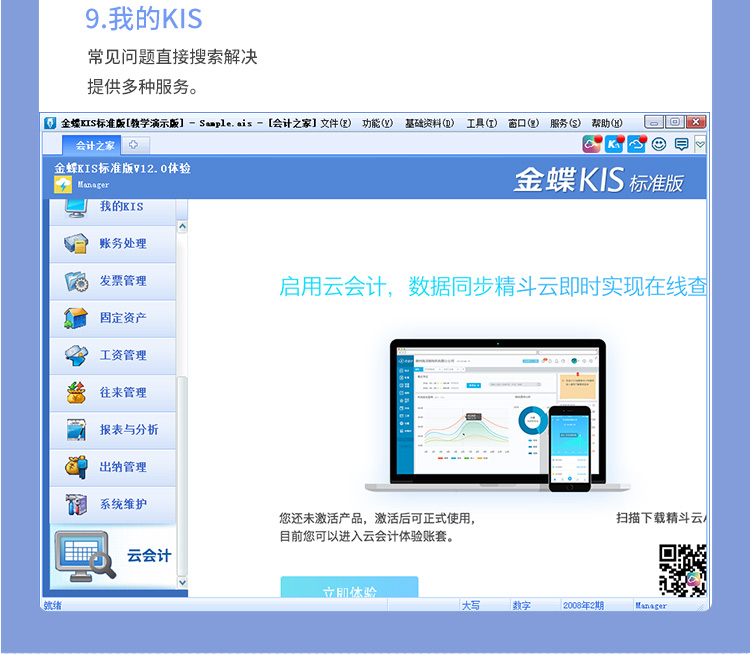Click the 金蝶KIS标准版V12.0体验 header text
Viewport: 750px width, 654px height.
[122, 168]
